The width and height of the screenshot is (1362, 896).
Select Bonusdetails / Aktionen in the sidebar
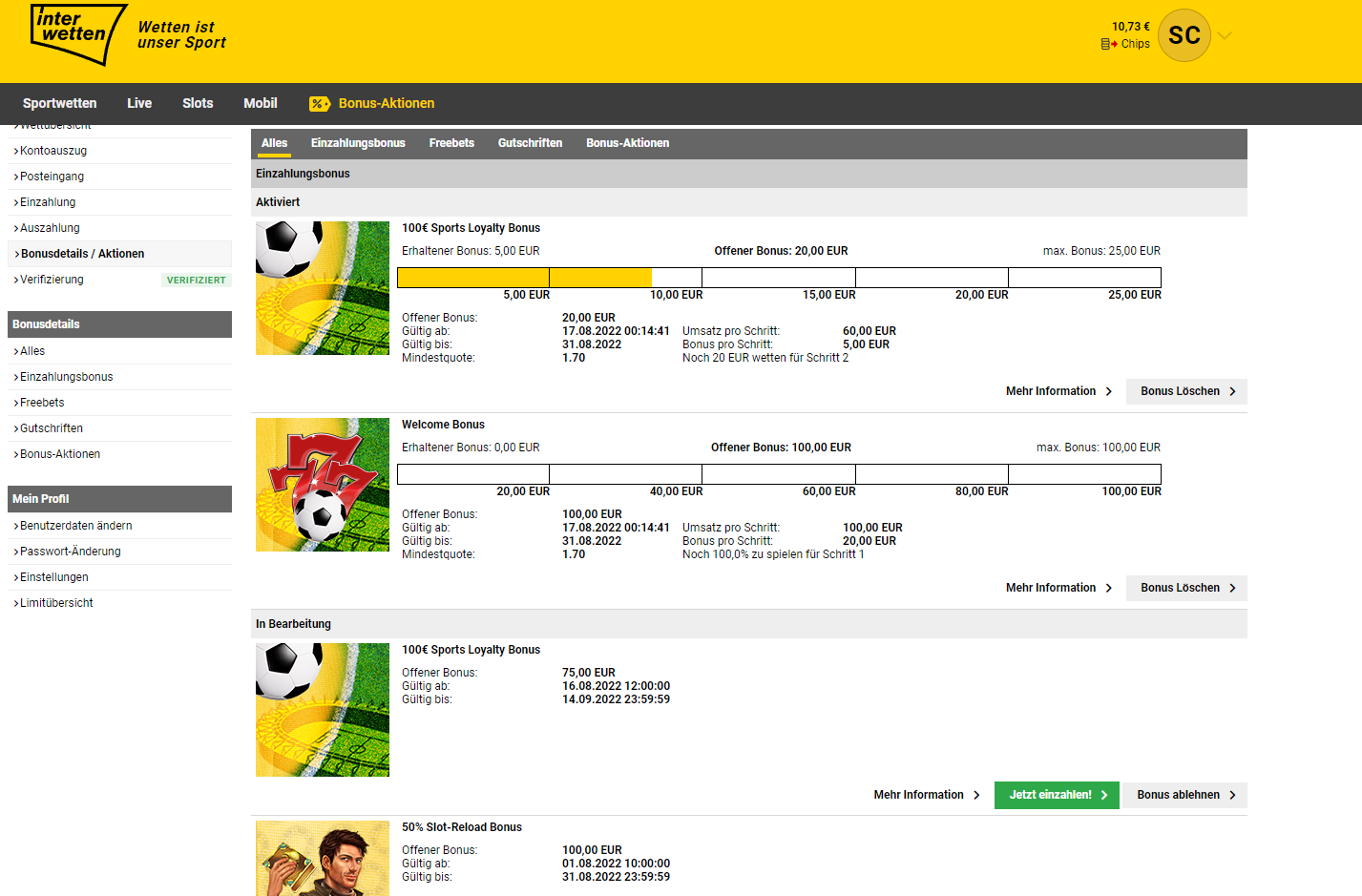[120, 254]
